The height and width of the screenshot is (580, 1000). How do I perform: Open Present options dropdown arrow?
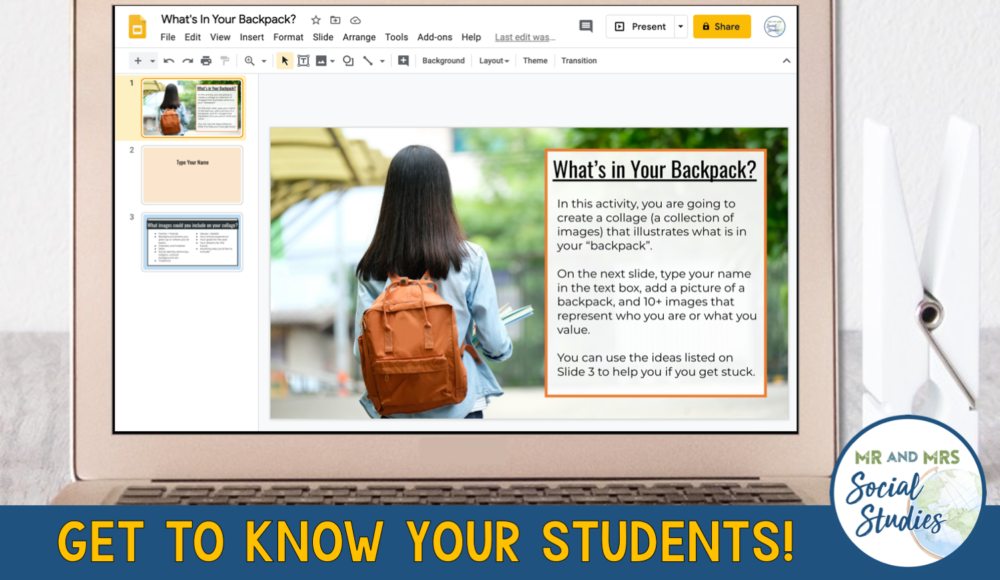(x=680, y=27)
